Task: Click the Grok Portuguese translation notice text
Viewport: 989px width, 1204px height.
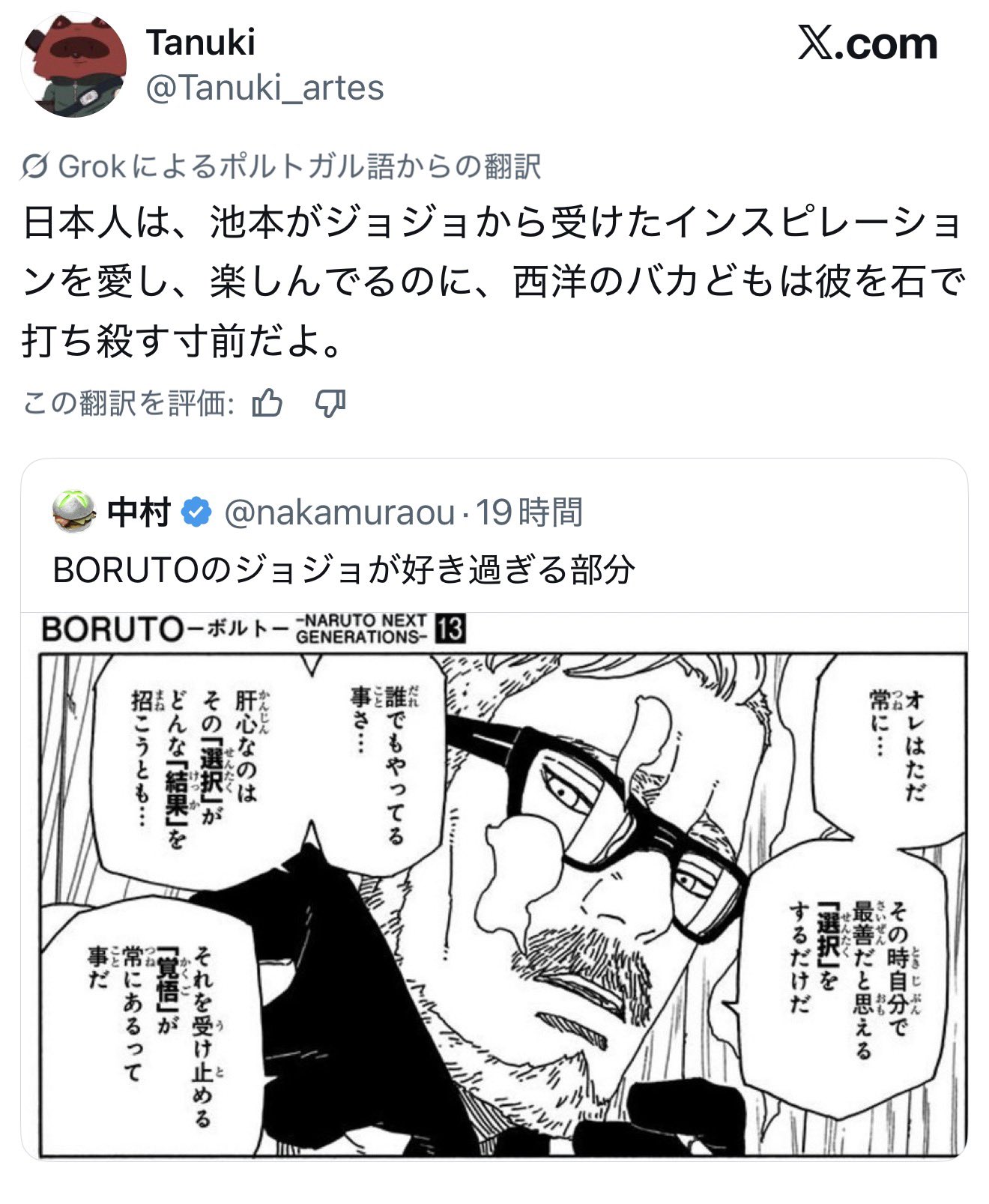Action: [x=299, y=166]
